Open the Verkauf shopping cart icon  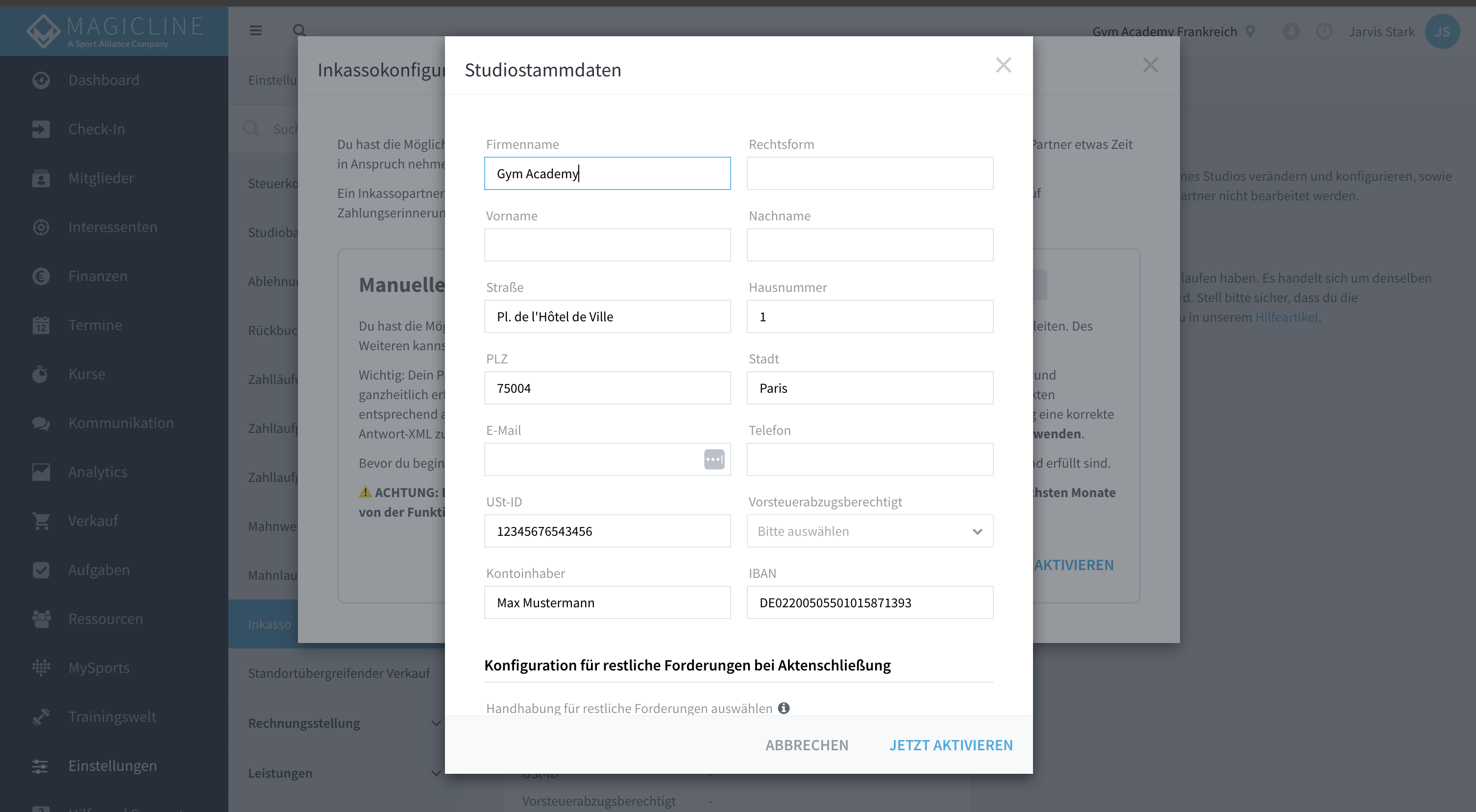click(x=41, y=521)
